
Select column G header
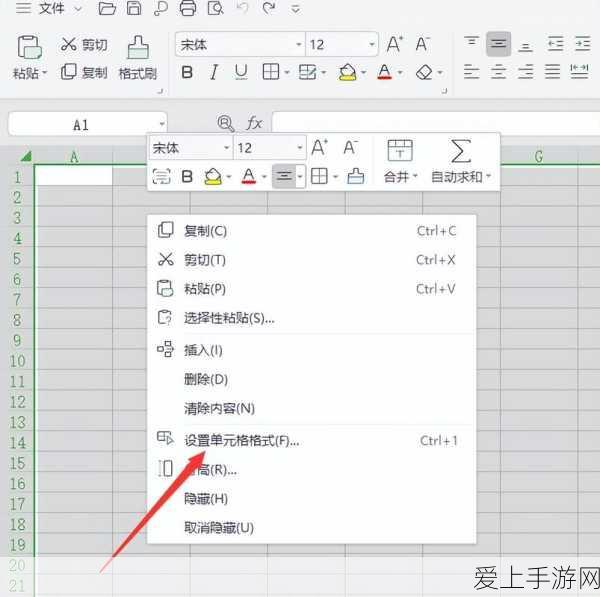pyautogui.click(x=539, y=156)
